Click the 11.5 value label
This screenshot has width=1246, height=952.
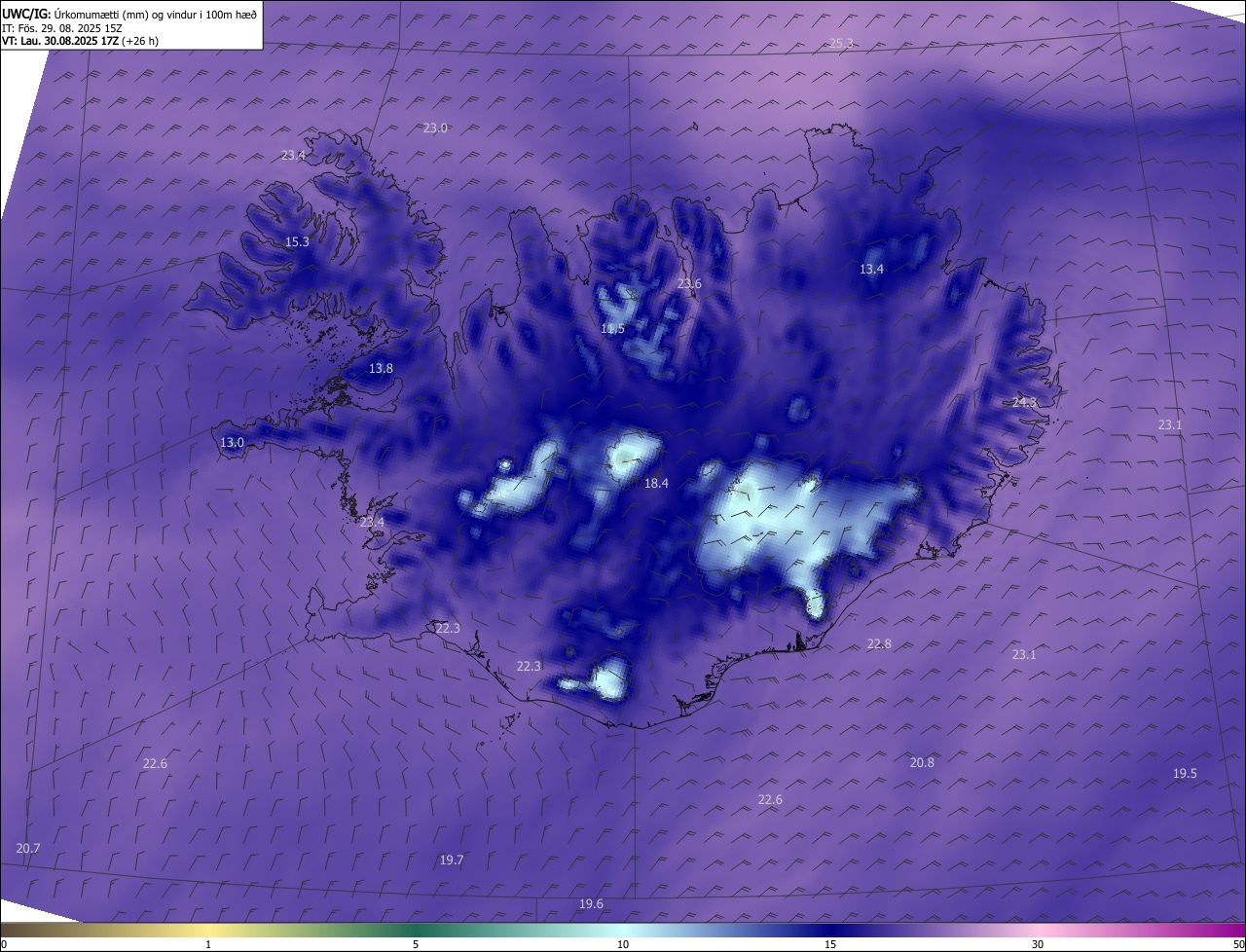click(x=612, y=328)
